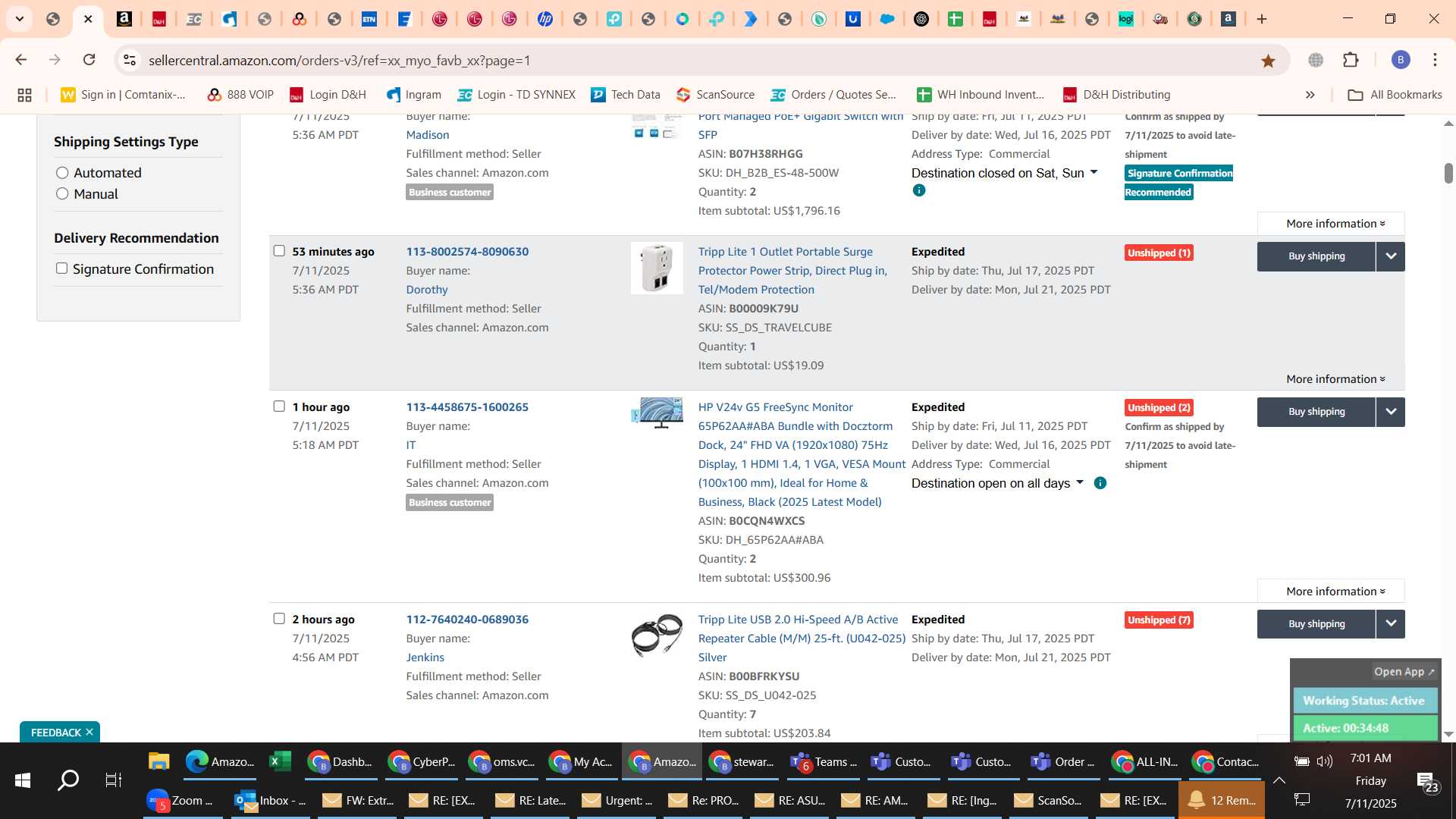
Task: Click the bookmark star icon
Action: 1268,61
